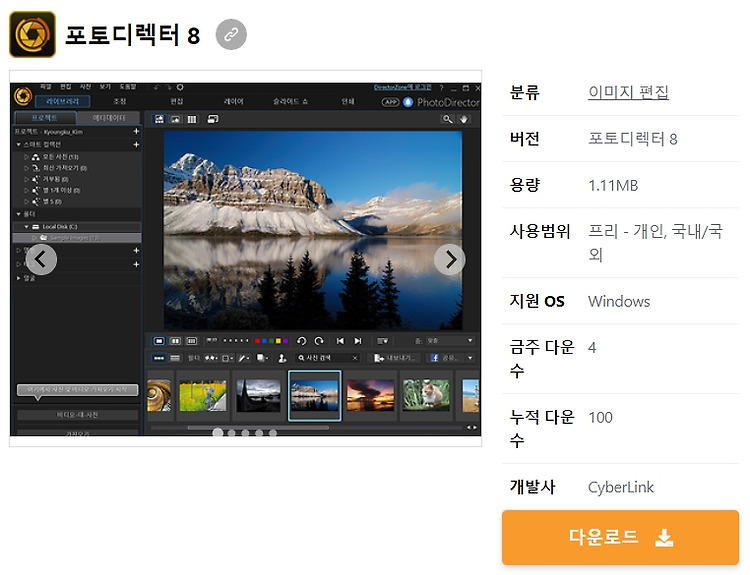Viewport: 750px width, 575px height.
Task: Apply the red color label
Action: click(x=257, y=341)
